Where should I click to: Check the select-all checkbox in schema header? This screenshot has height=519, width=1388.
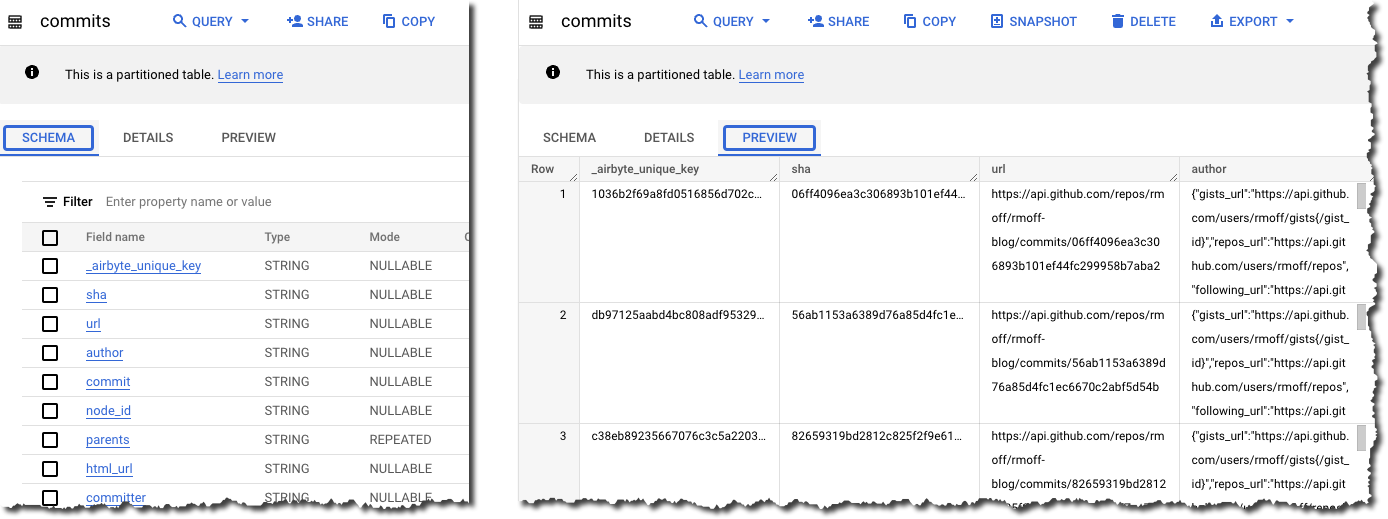[x=50, y=238]
